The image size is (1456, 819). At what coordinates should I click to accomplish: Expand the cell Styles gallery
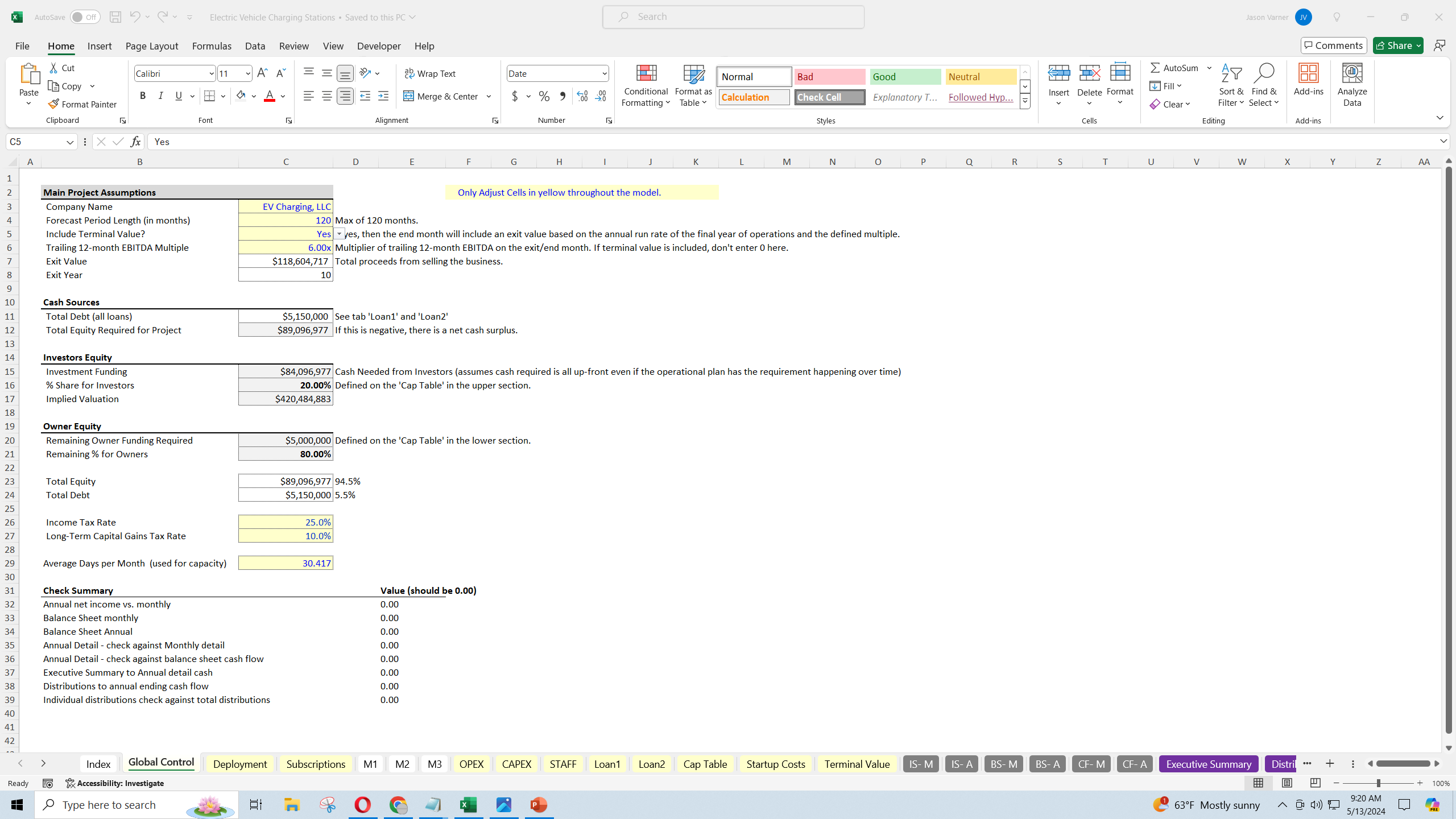coord(1025,101)
